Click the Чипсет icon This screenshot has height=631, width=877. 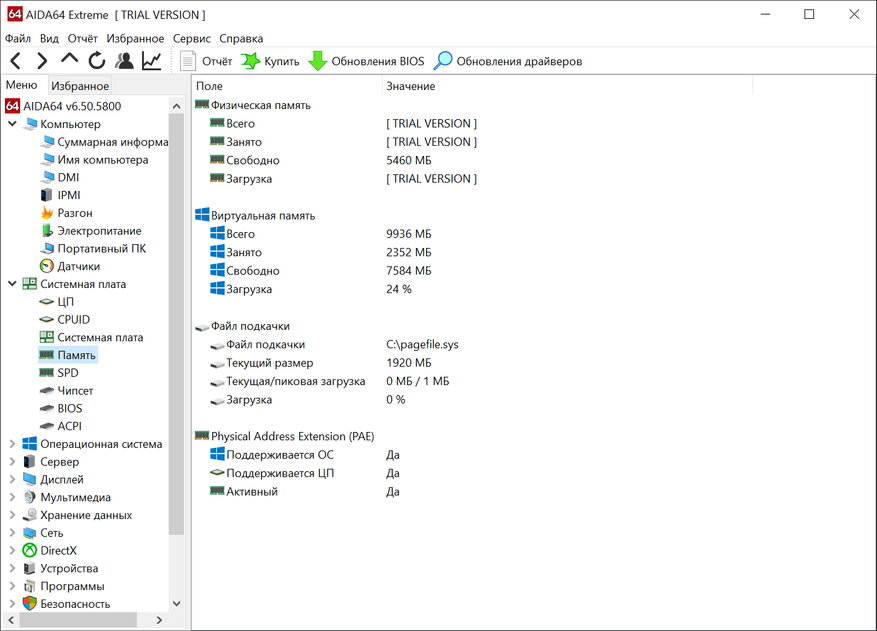click(x=46, y=390)
